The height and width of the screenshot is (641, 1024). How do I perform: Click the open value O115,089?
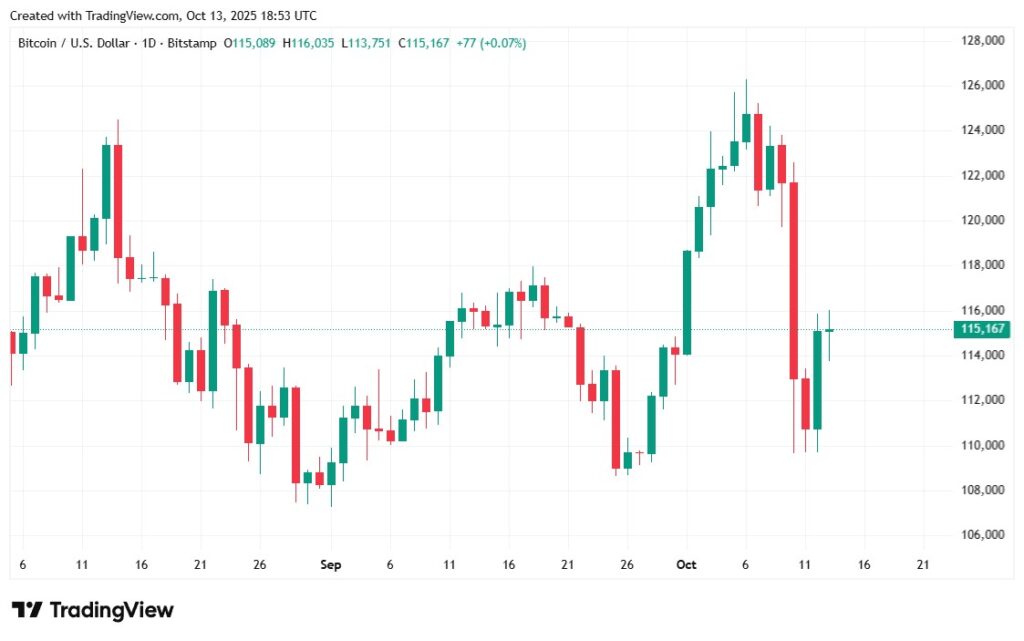[x=250, y=43]
